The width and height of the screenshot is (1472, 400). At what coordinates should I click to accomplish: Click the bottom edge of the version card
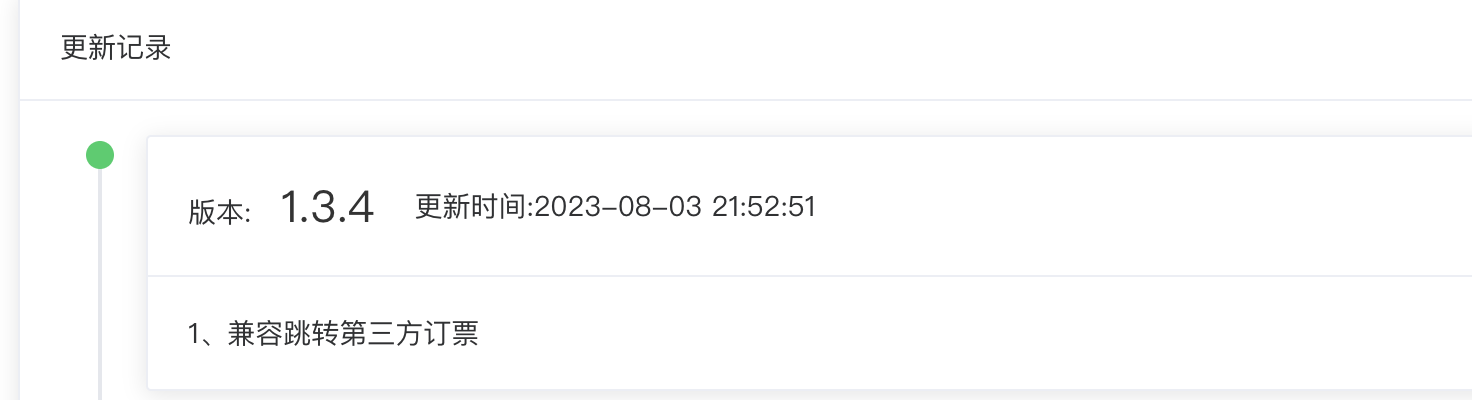[800, 389]
